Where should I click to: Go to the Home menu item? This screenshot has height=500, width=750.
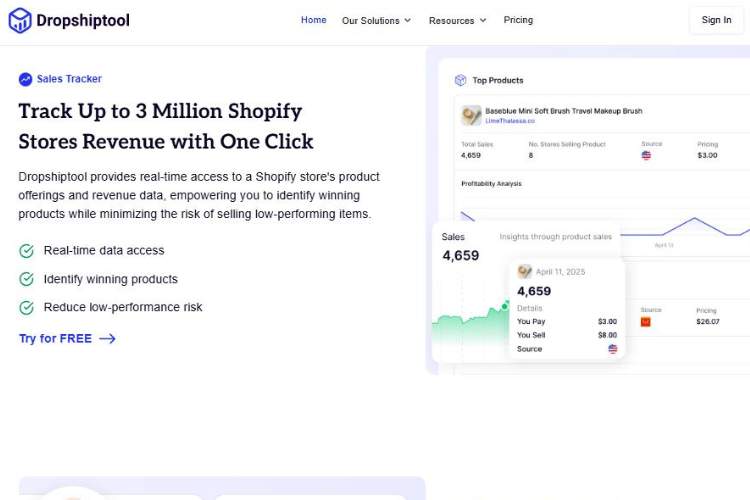pyautogui.click(x=313, y=20)
